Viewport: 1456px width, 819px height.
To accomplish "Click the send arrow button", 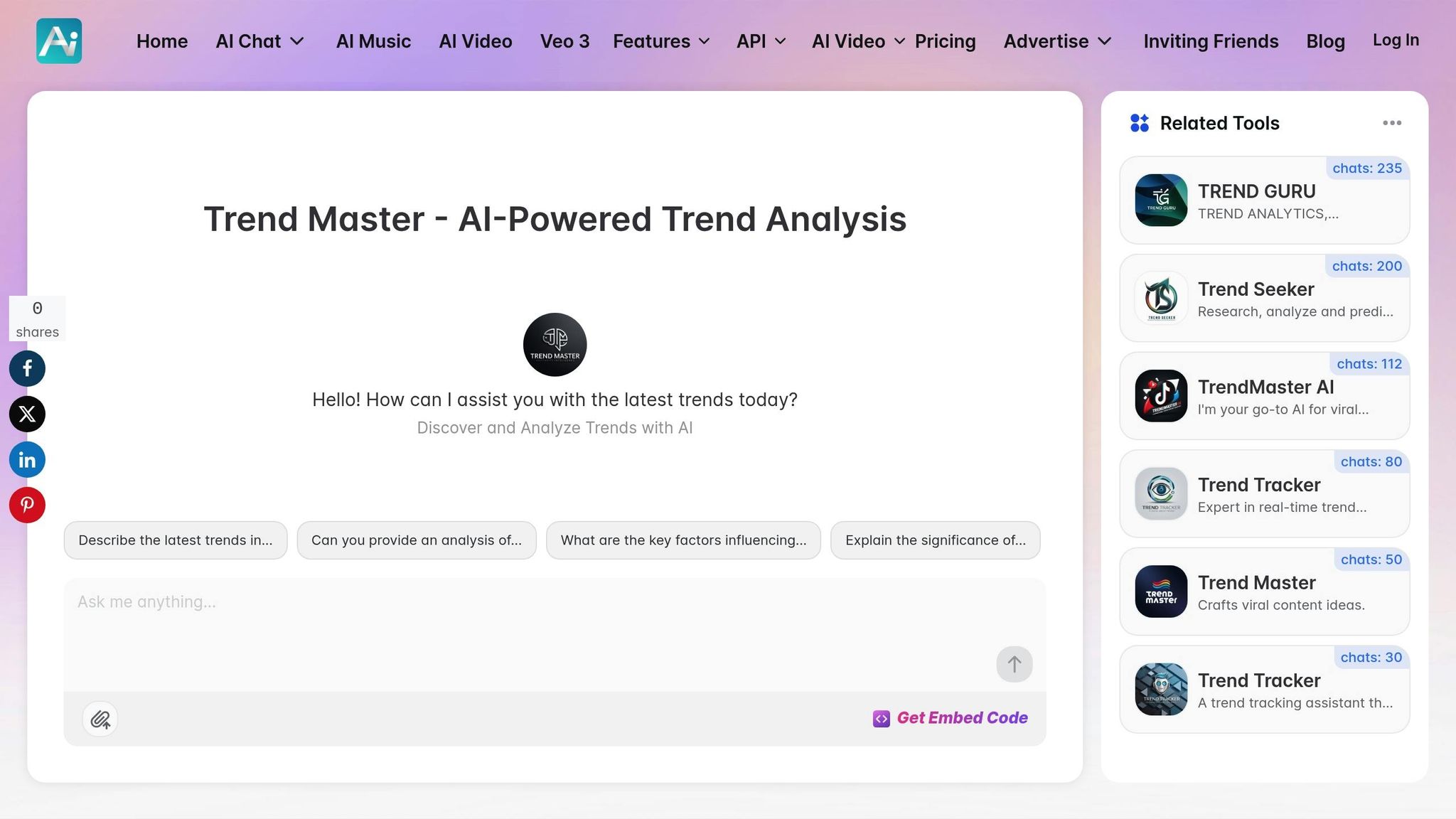I will (1015, 664).
